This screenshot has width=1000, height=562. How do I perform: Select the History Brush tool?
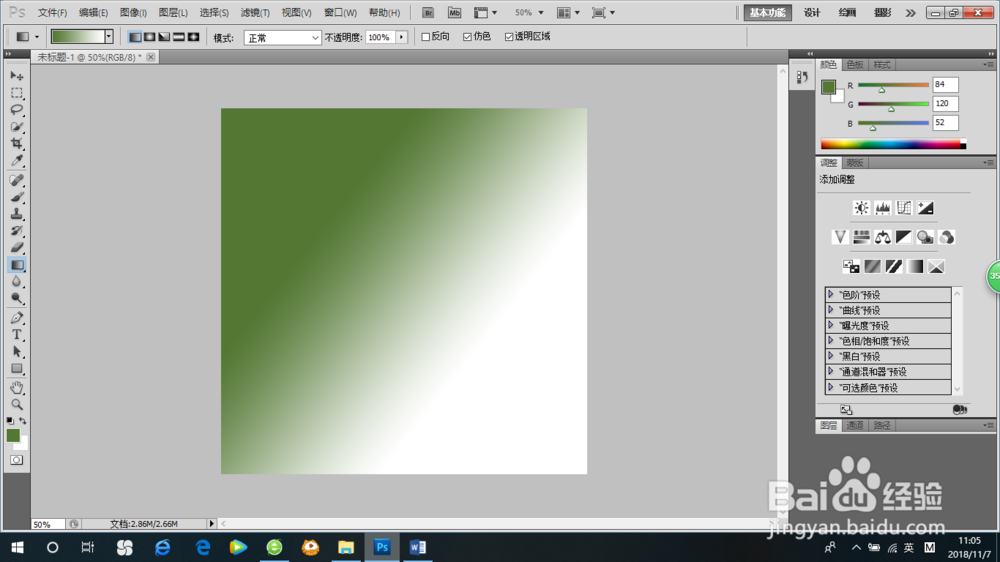[17, 231]
